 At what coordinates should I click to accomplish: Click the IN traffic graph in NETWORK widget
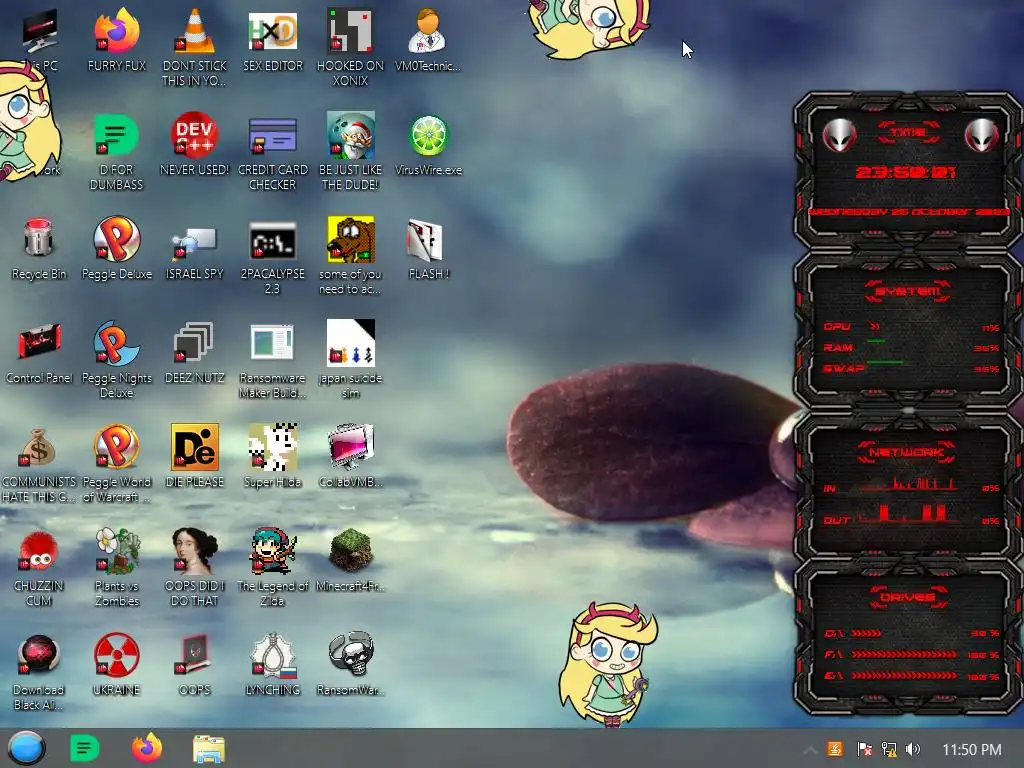(x=908, y=484)
